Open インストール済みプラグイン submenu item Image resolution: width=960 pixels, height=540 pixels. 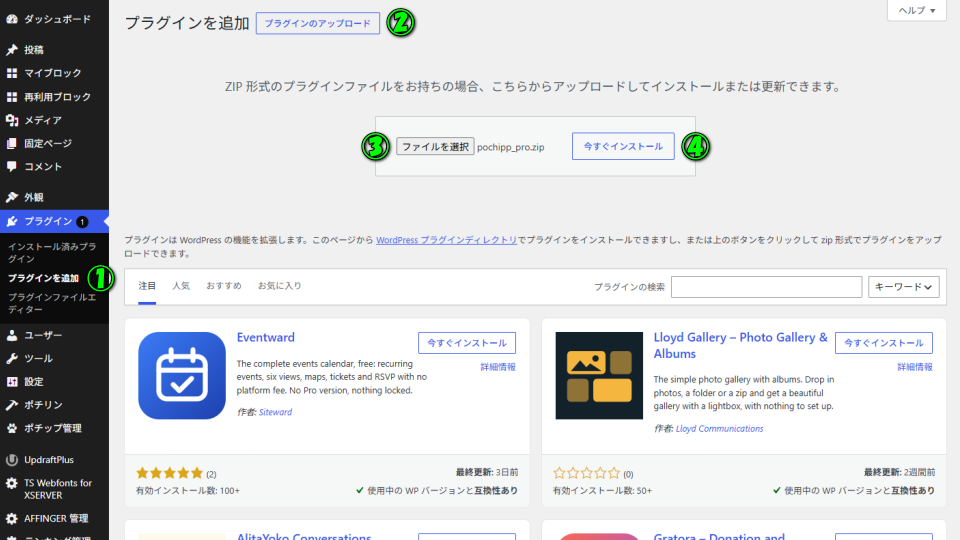coord(52,252)
